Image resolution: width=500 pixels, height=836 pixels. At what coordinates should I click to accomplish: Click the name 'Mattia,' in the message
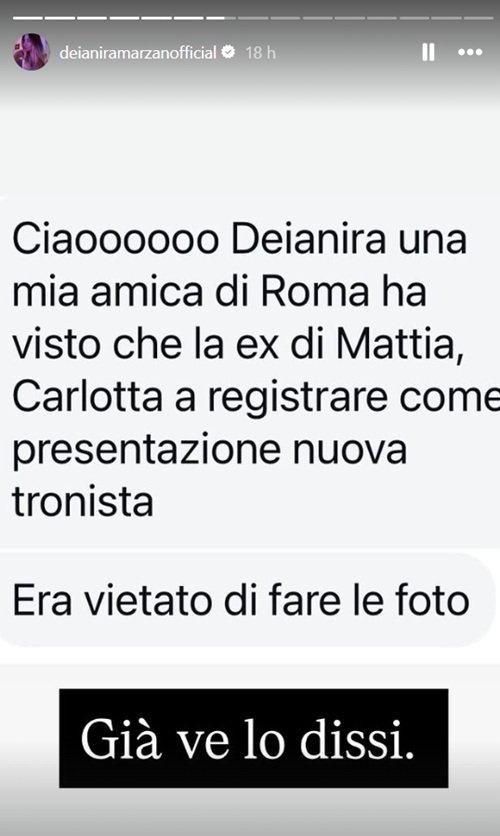[x=399, y=345]
